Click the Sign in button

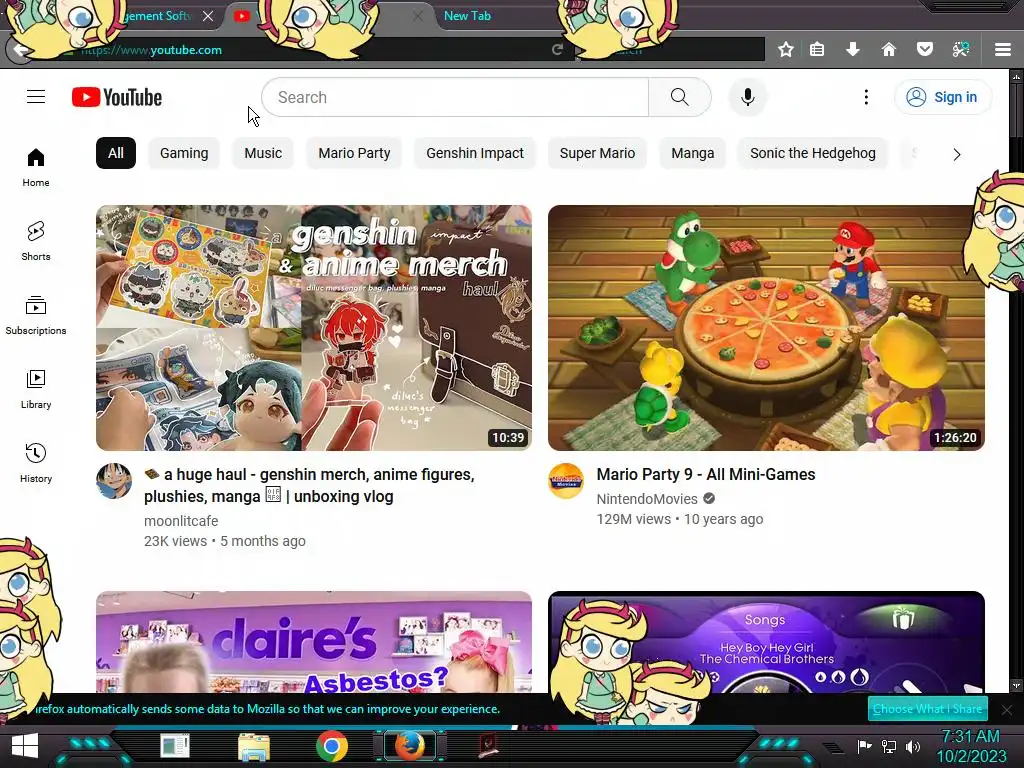point(942,97)
